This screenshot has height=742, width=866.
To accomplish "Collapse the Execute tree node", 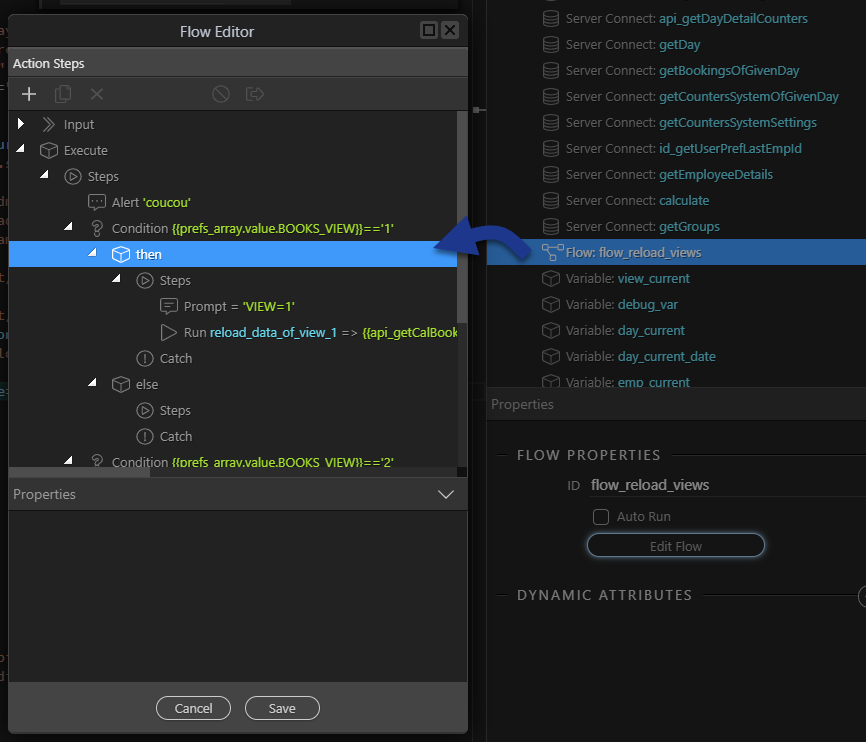I will (21, 150).
